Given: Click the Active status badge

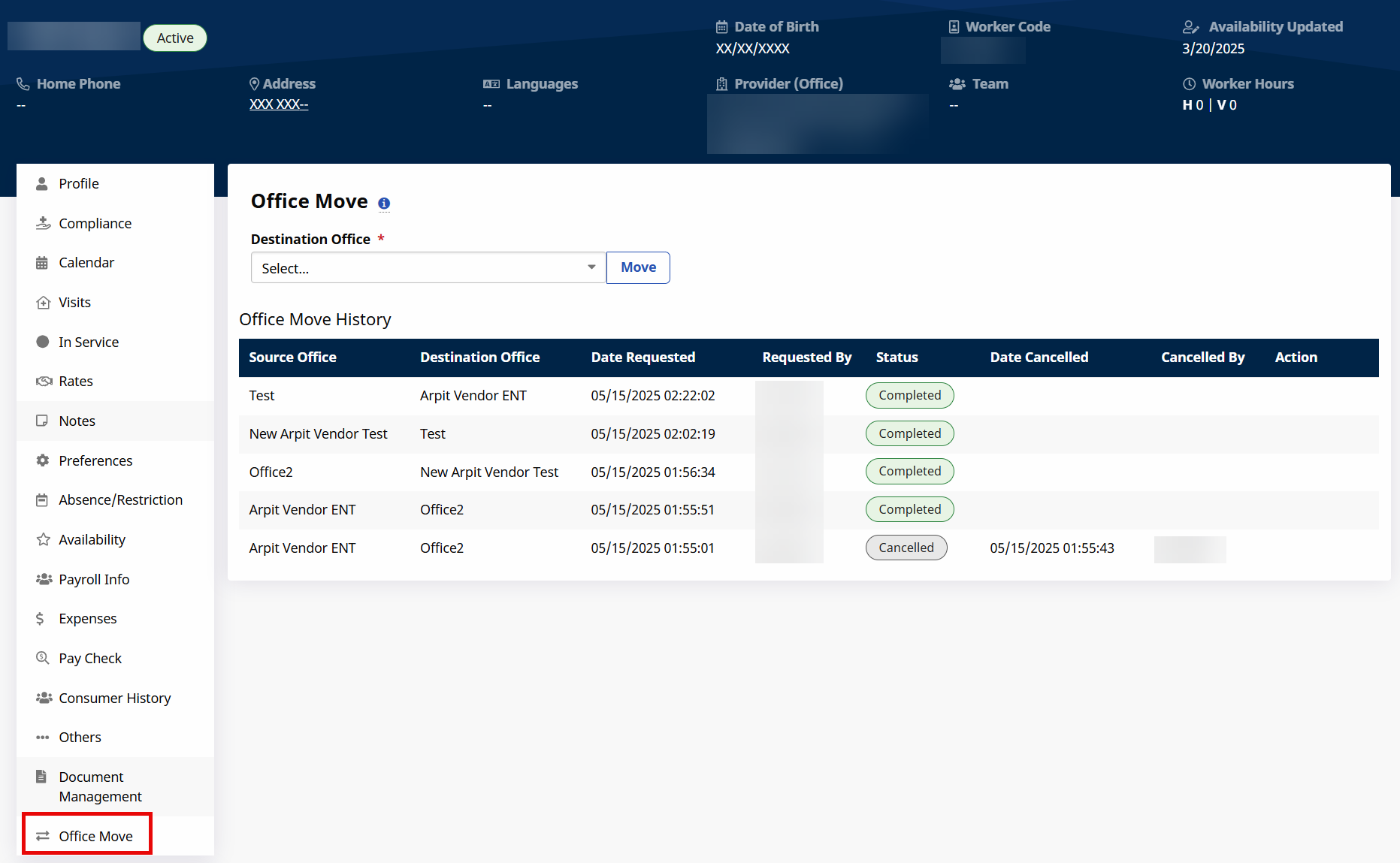Looking at the screenshot, I should pyautogui.click(x=175, y=38).
